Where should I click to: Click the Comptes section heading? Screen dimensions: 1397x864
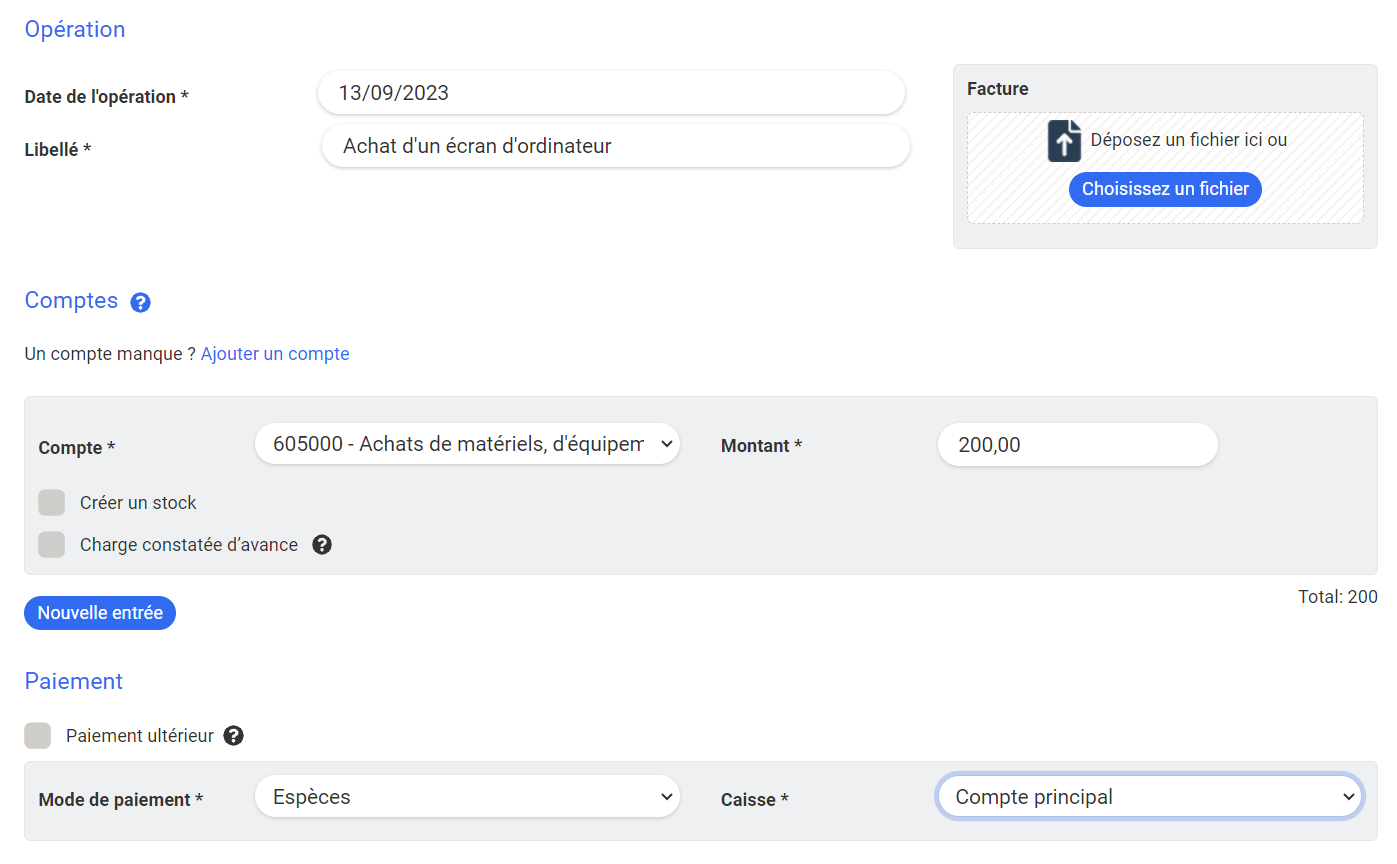(71, 301)
